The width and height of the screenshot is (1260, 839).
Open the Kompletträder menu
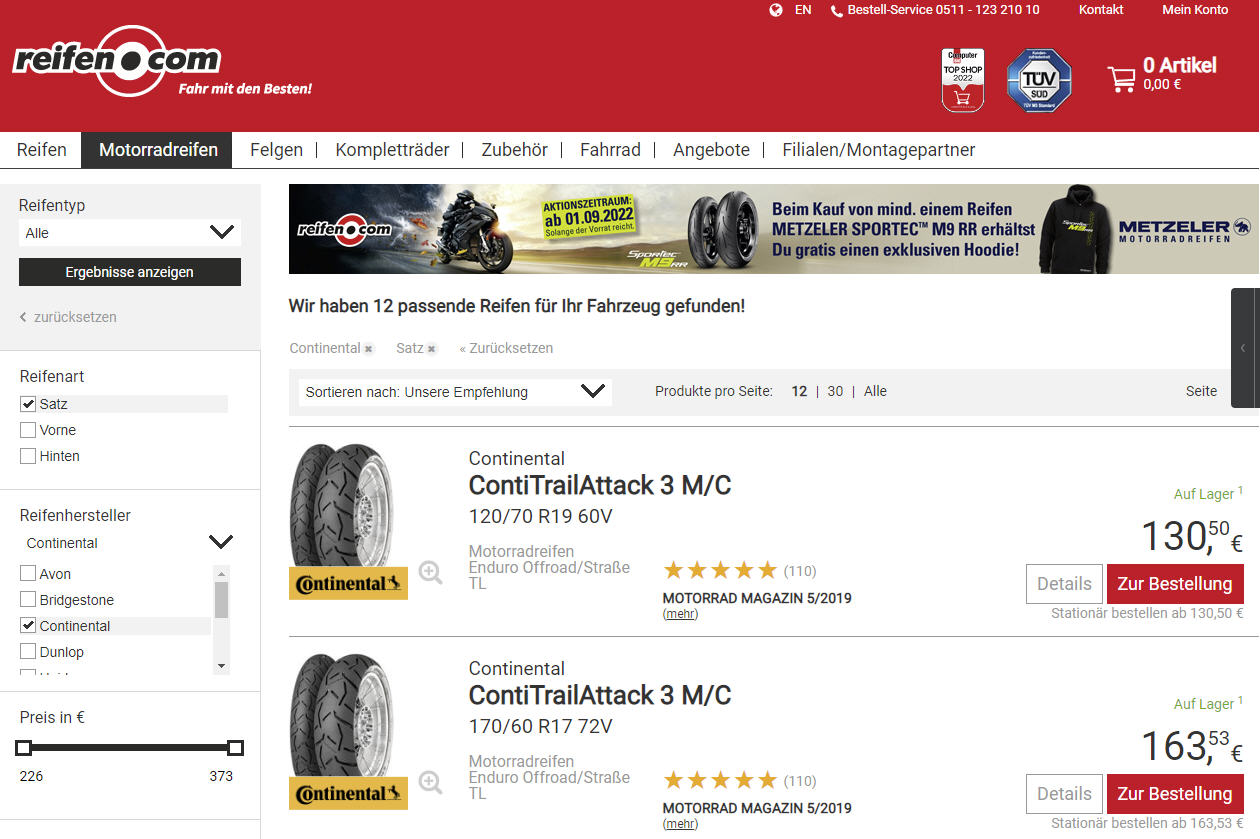click(x=392, y=150)
